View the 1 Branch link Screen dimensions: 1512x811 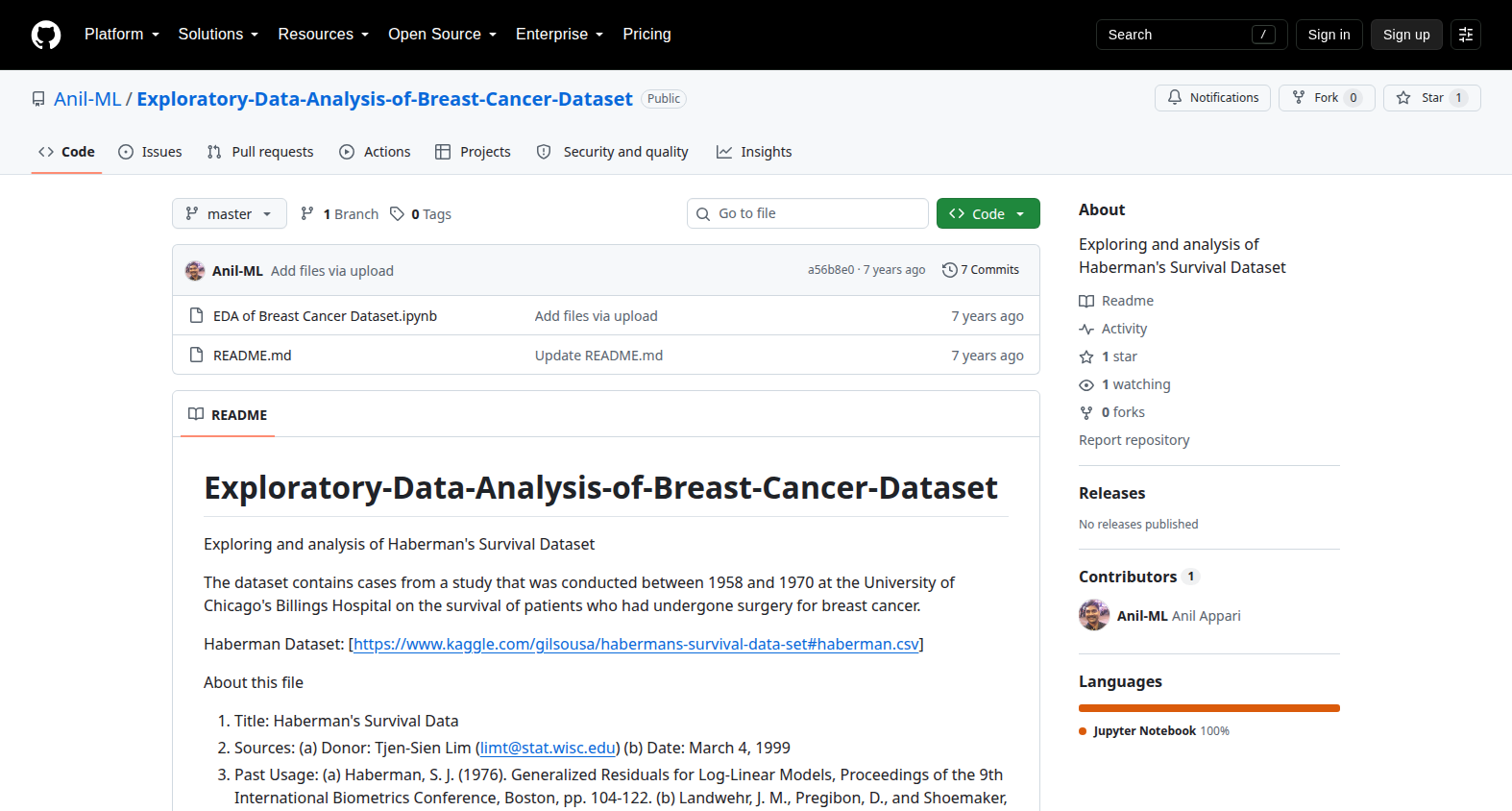click(x=339, y=213)
